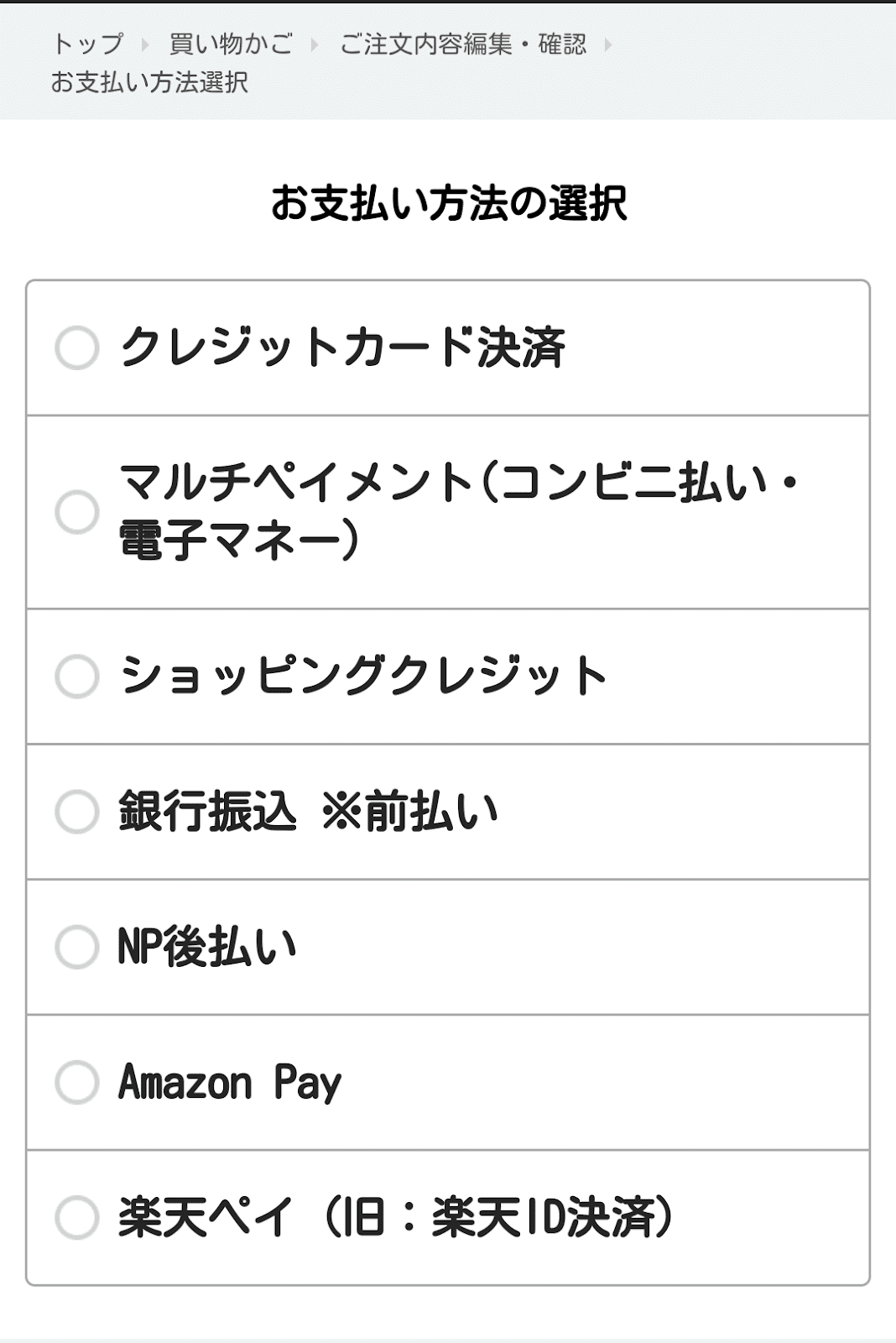Select the 楽天ペイ radio button
This screenshot has height=1343, width=896.
(77, 1218)
